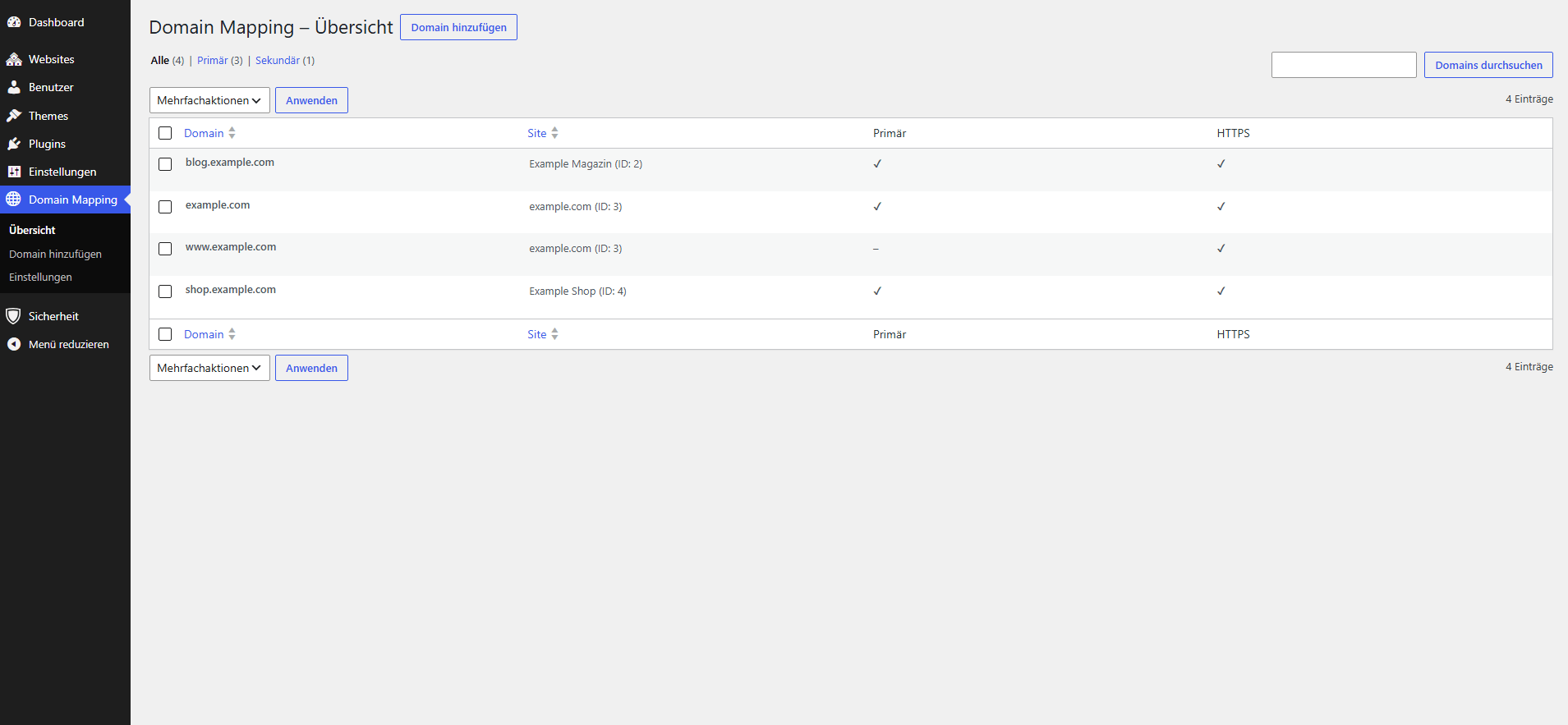Click the Plugins plug icon
1568x725 pixels.
coord(14,144)
